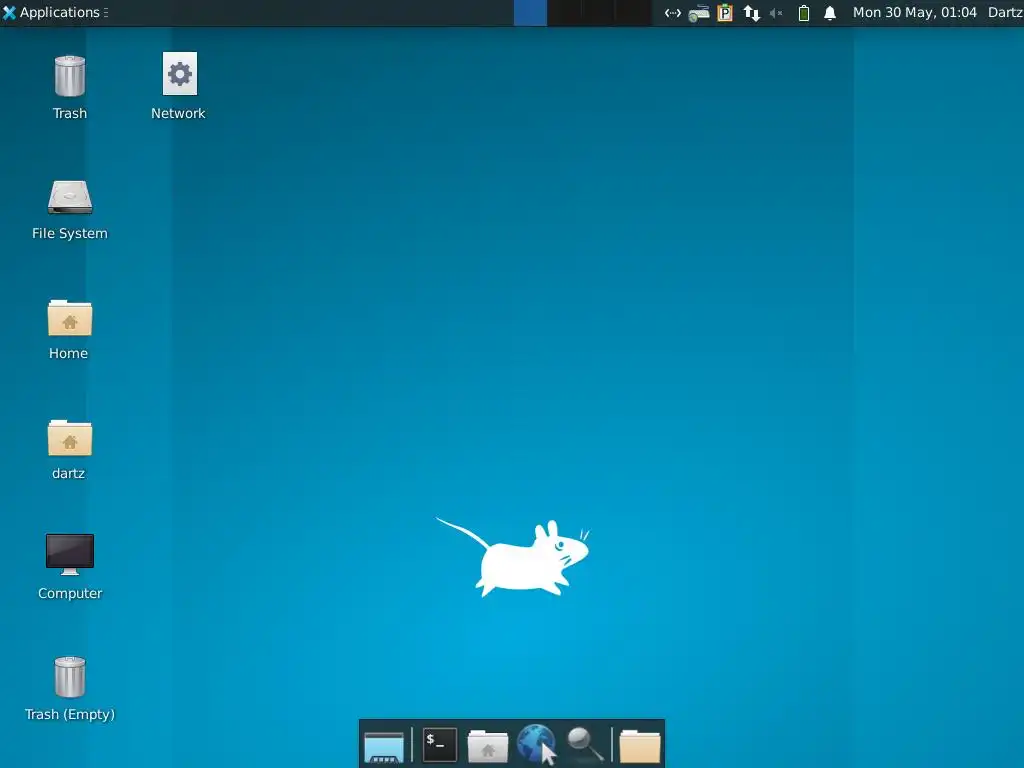Click the Show Desktop dock icon
Image resolution: width=1024 pixels, height=768 pixels.
tap(384, 746)
